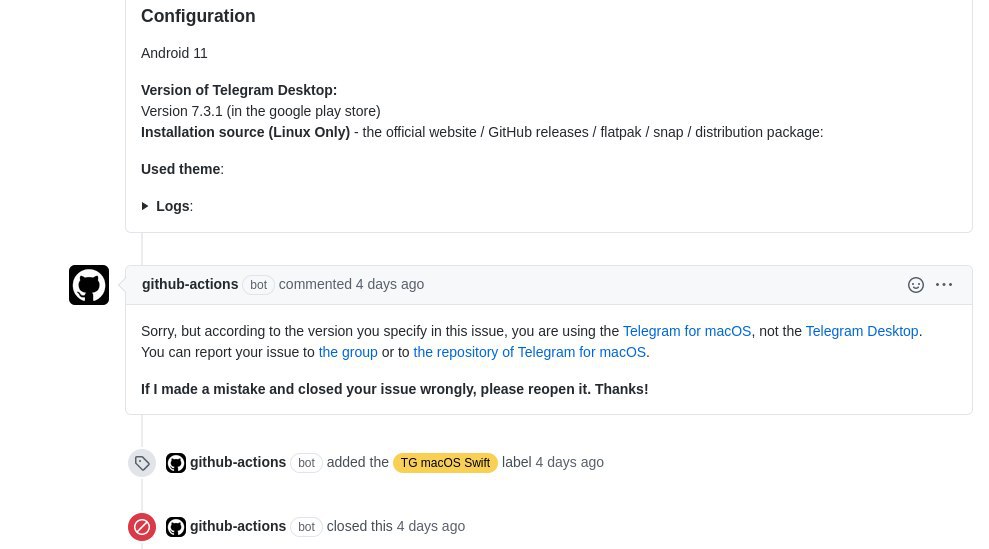
Task: Click github-actions name in label event
Action: tap(238, 463)
